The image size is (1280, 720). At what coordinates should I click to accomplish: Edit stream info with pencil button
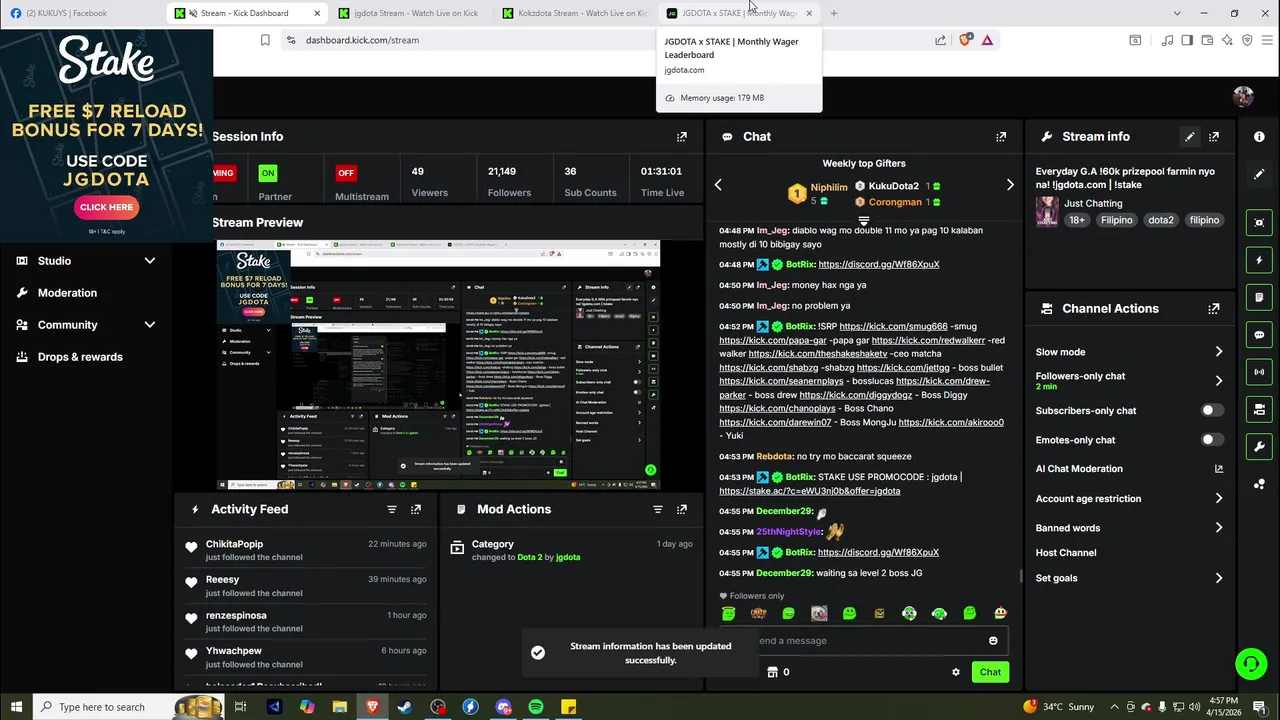point(1190,137)
